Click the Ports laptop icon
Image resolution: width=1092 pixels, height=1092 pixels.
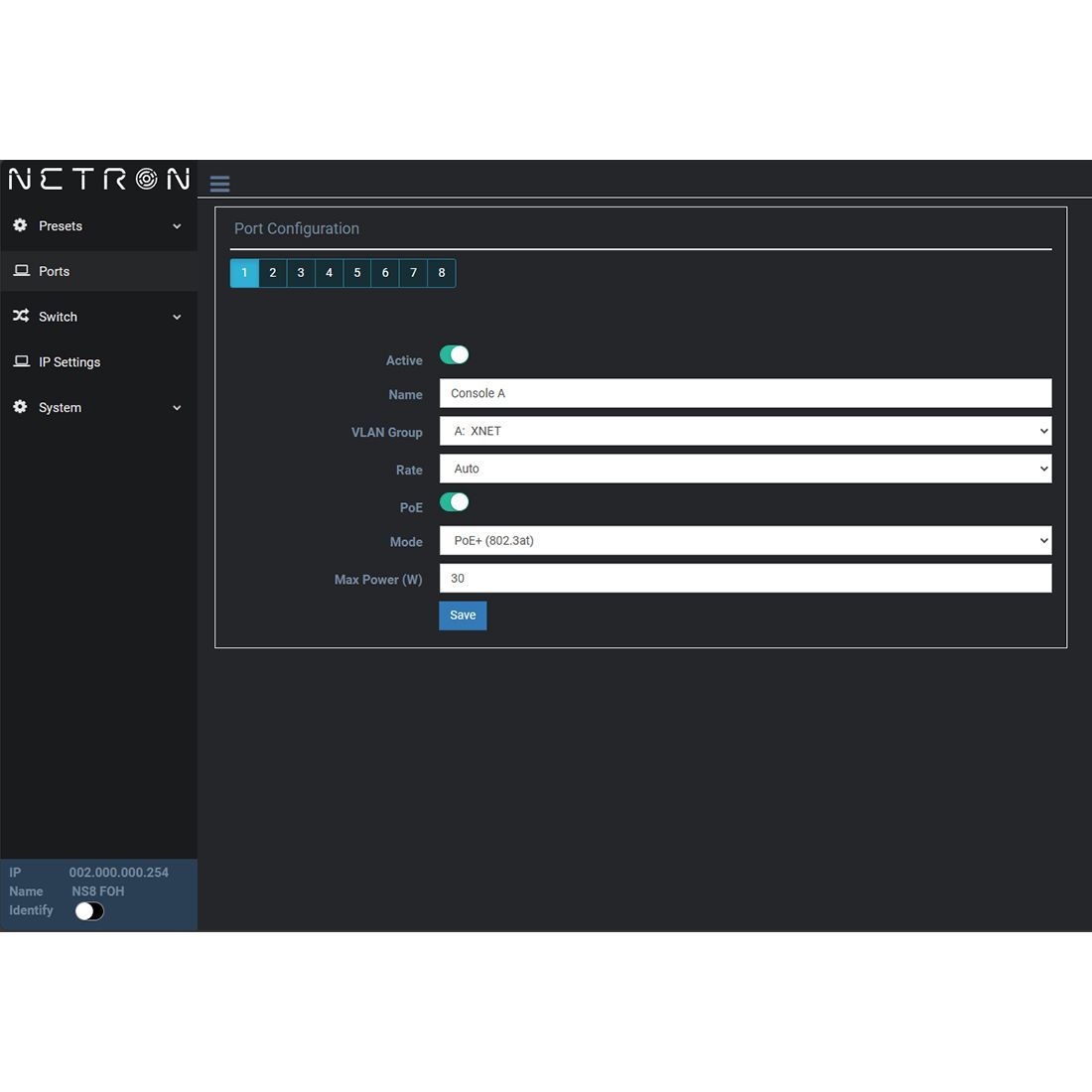tap(21, 271)
